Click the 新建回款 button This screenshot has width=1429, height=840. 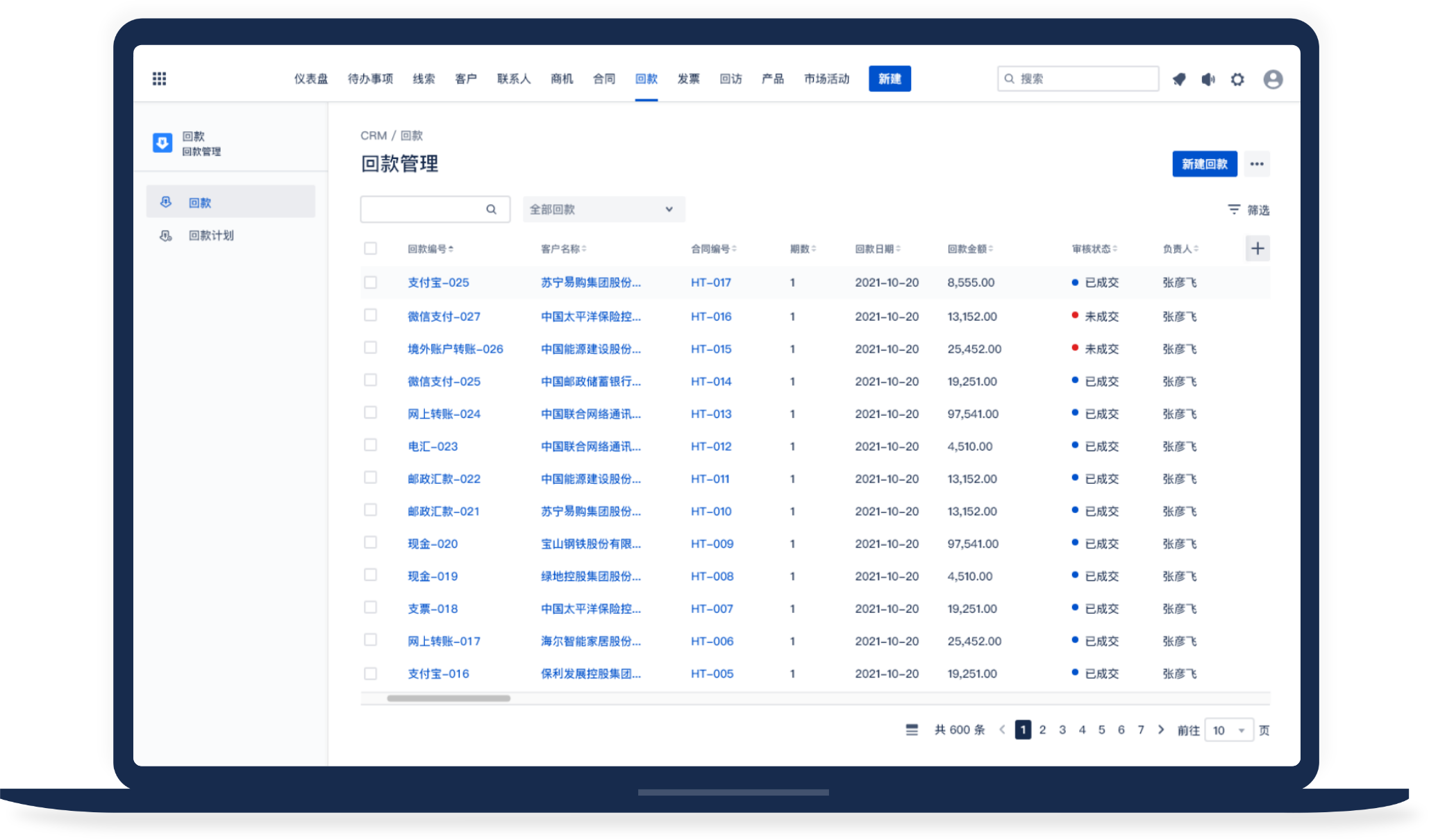pyautogui.click(x=1205, y=164)
